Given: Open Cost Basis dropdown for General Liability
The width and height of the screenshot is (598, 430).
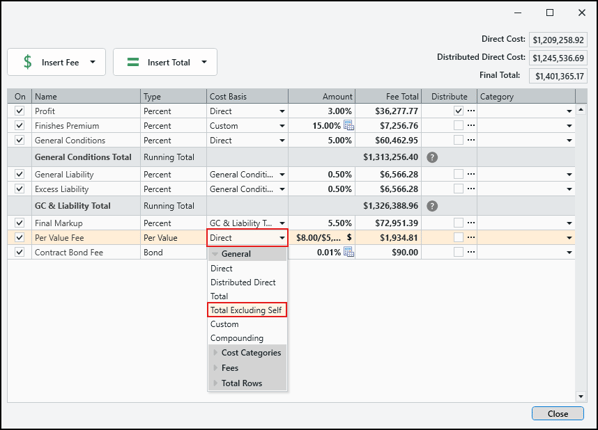Looking at the screenshot, I should click(x=282, y=175).
